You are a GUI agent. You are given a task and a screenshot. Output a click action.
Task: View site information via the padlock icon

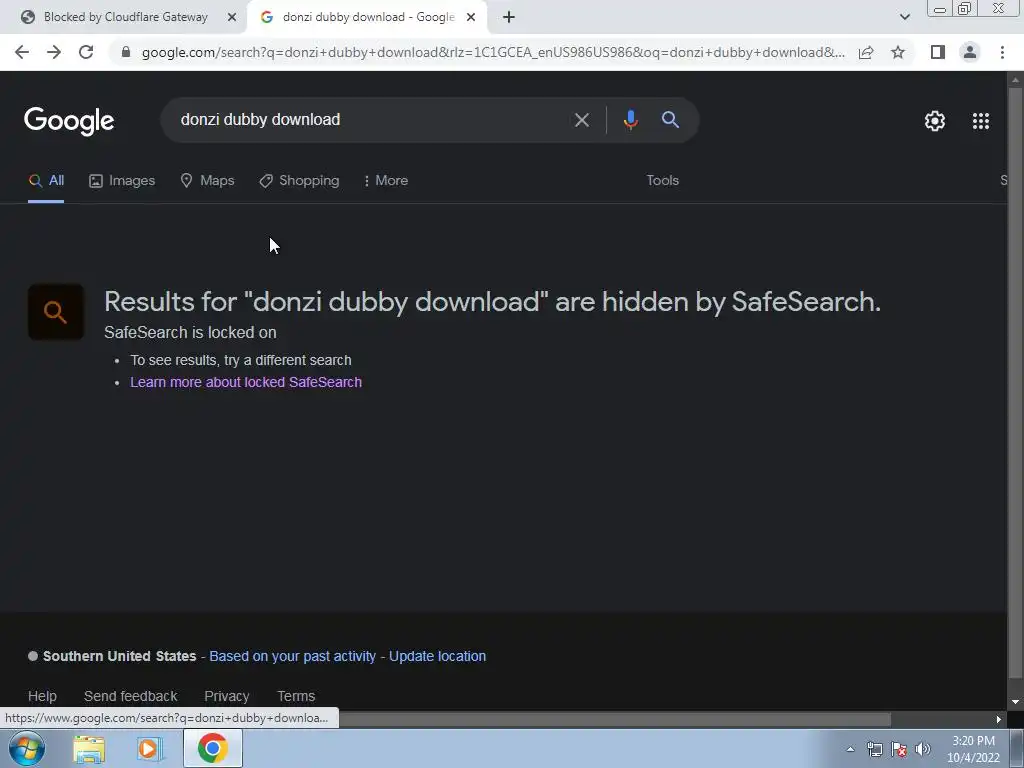[x=126, y=52]
